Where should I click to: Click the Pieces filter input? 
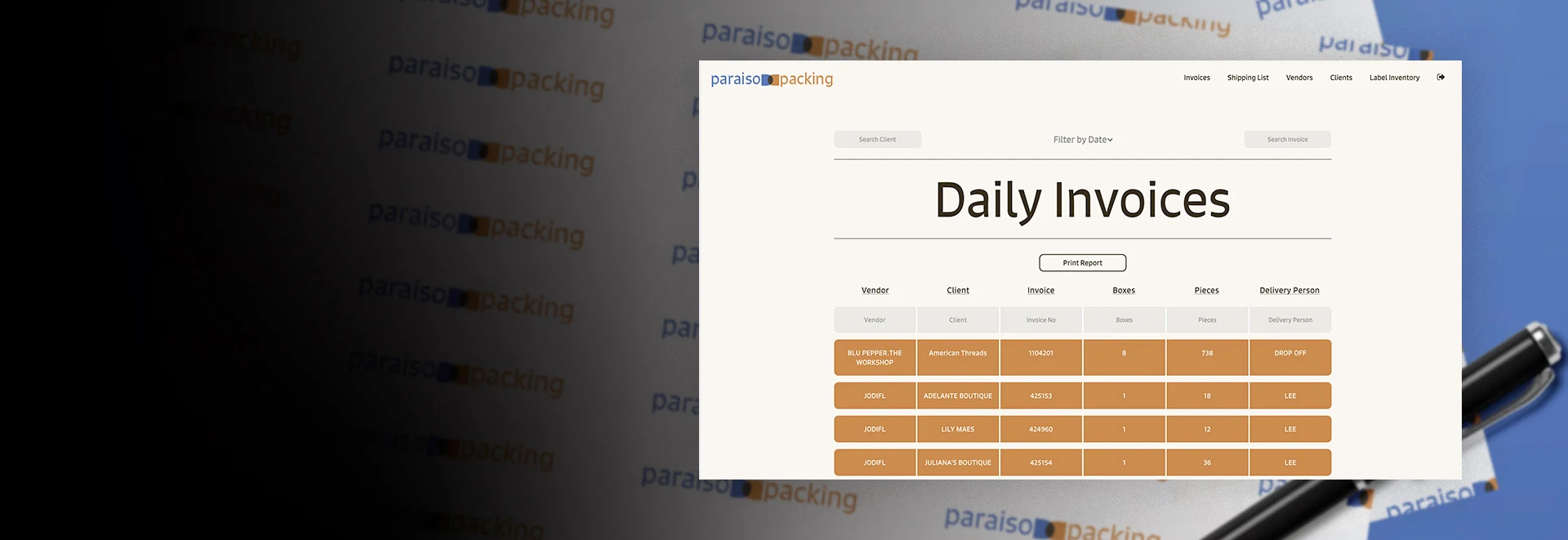pyautogui.click(x=1207, y=320)
